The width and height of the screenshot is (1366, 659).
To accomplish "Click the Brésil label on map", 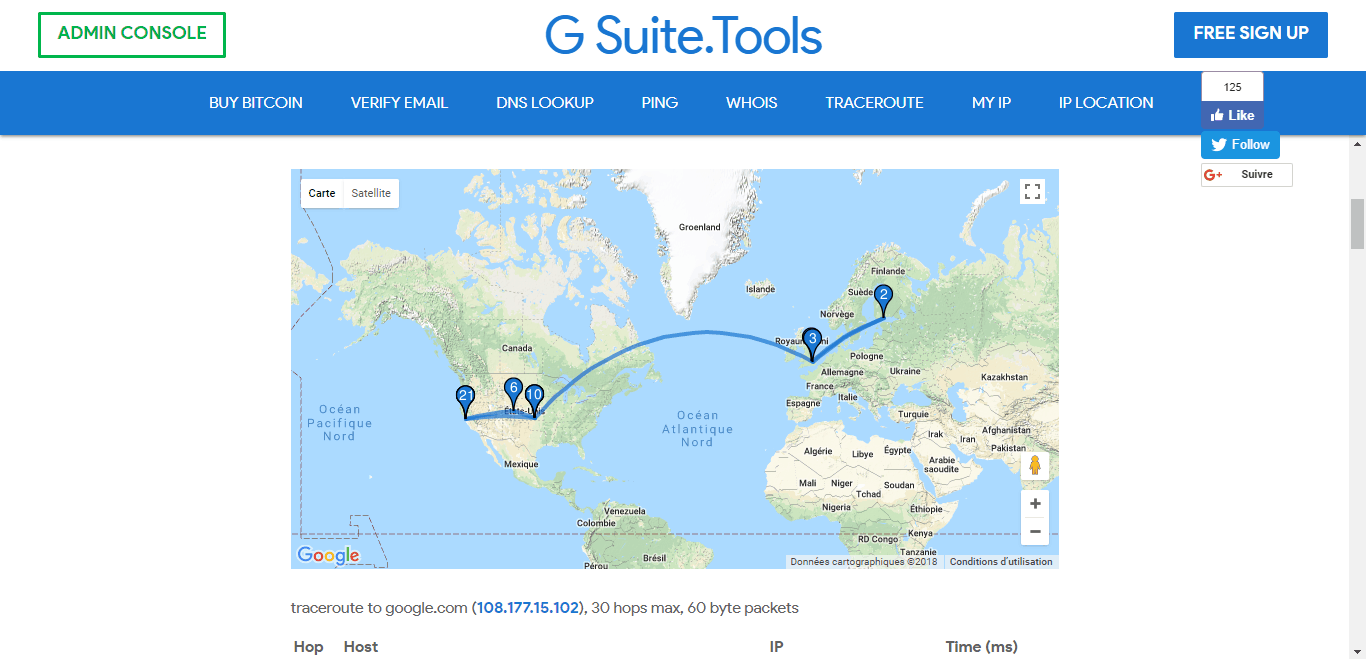I will (655, 558).
